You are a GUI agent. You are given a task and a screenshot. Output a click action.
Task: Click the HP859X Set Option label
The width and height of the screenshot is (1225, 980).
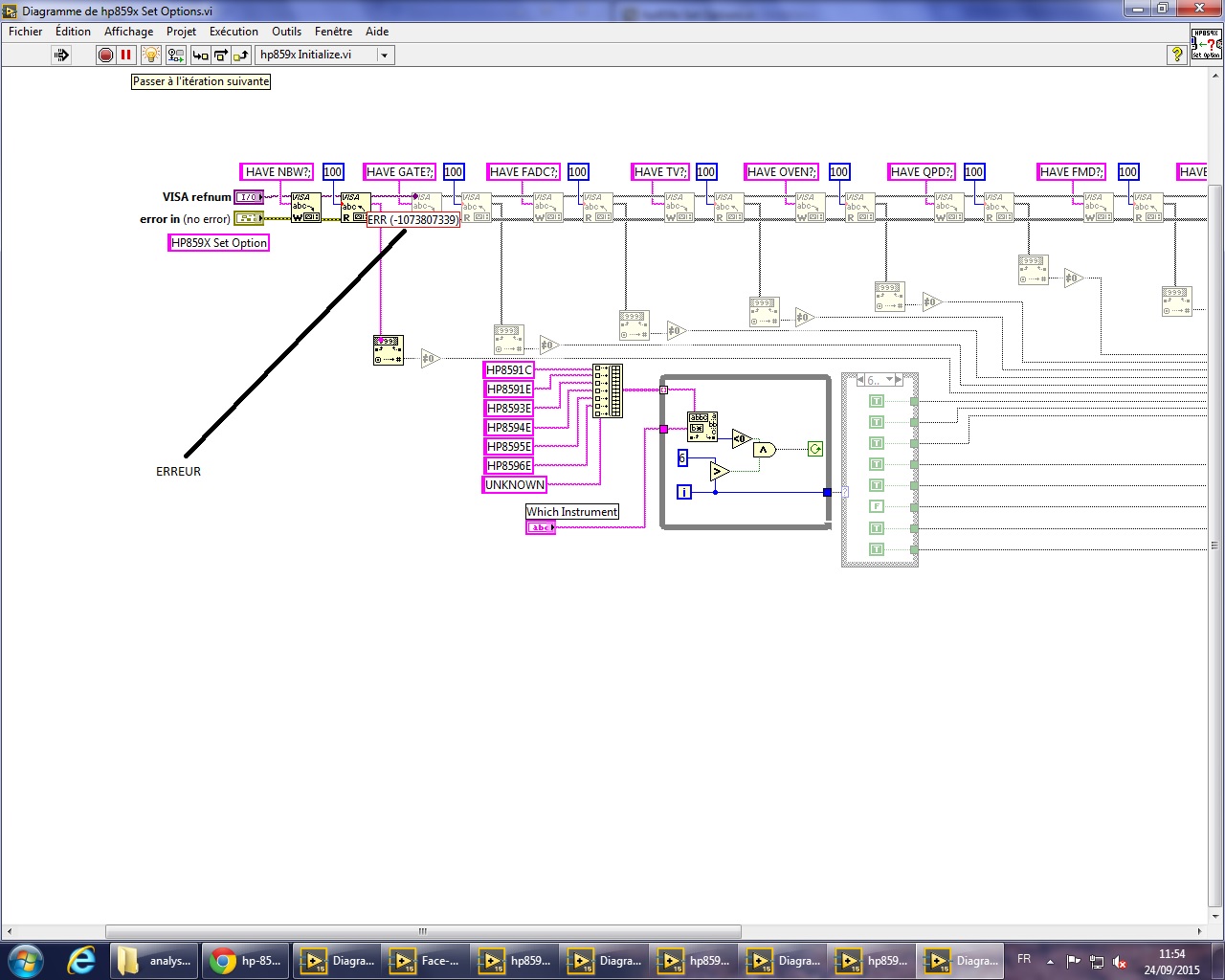pos(219,243)
